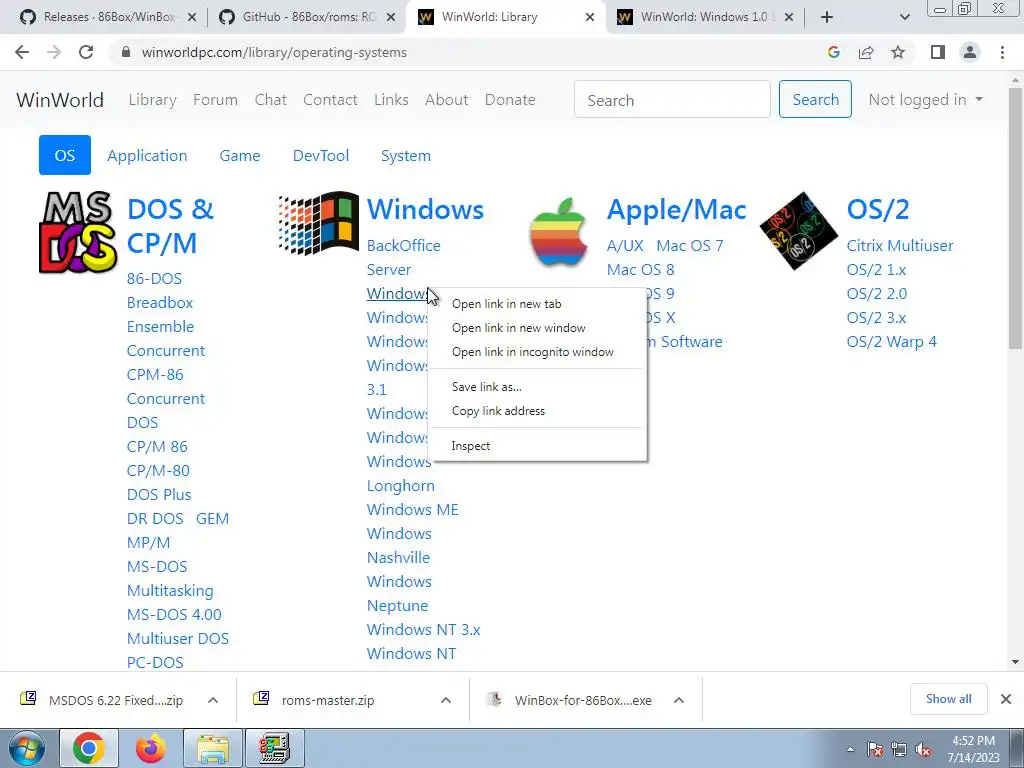Open the Windows Start button
Viewport: 1024px width, 768px height.
point(25,748)
